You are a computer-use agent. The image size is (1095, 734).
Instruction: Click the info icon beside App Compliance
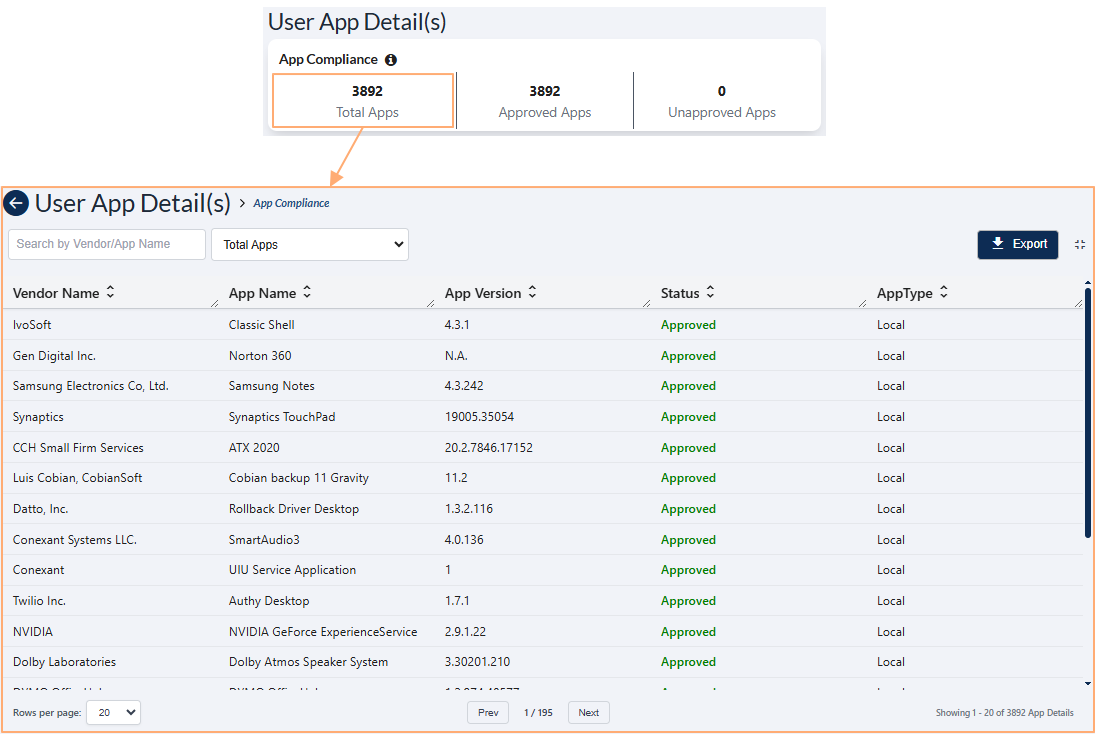coord(391,59)
